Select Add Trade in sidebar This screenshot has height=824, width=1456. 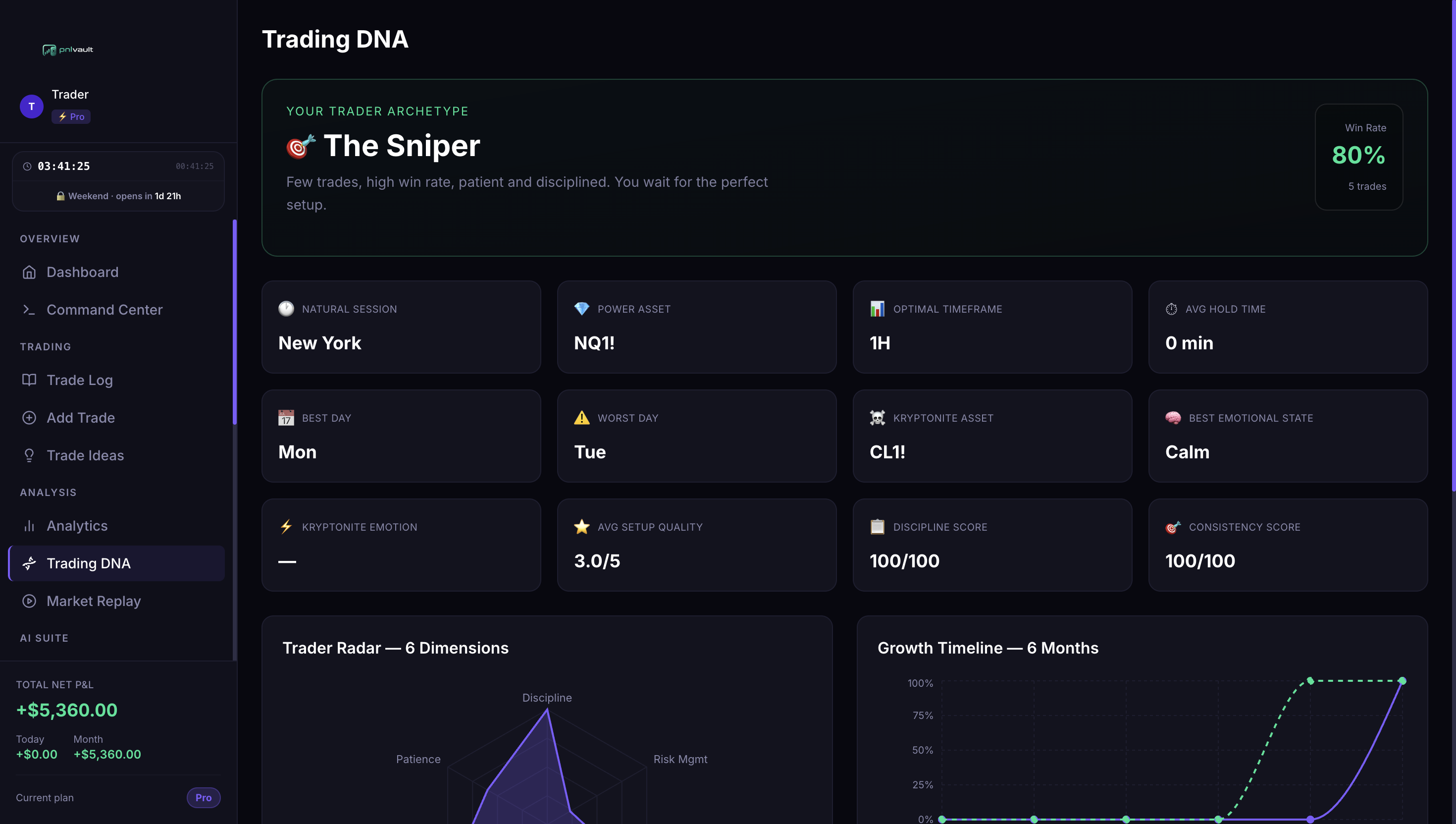(x=116, y=418)
